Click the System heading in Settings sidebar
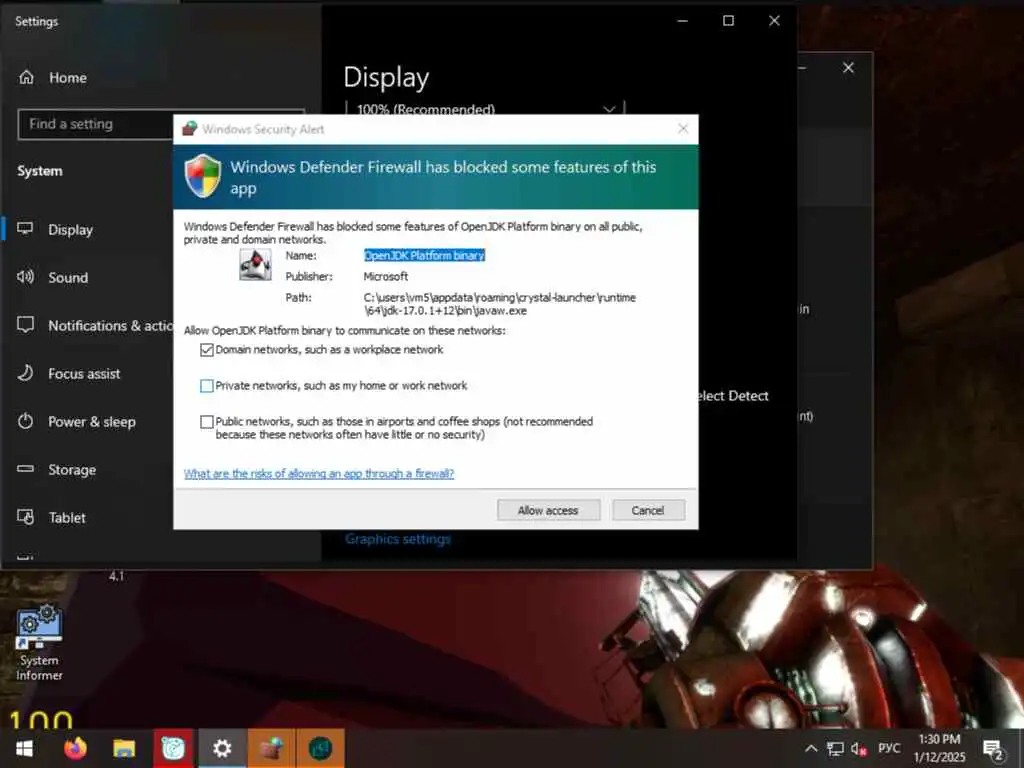 point(40,171)
